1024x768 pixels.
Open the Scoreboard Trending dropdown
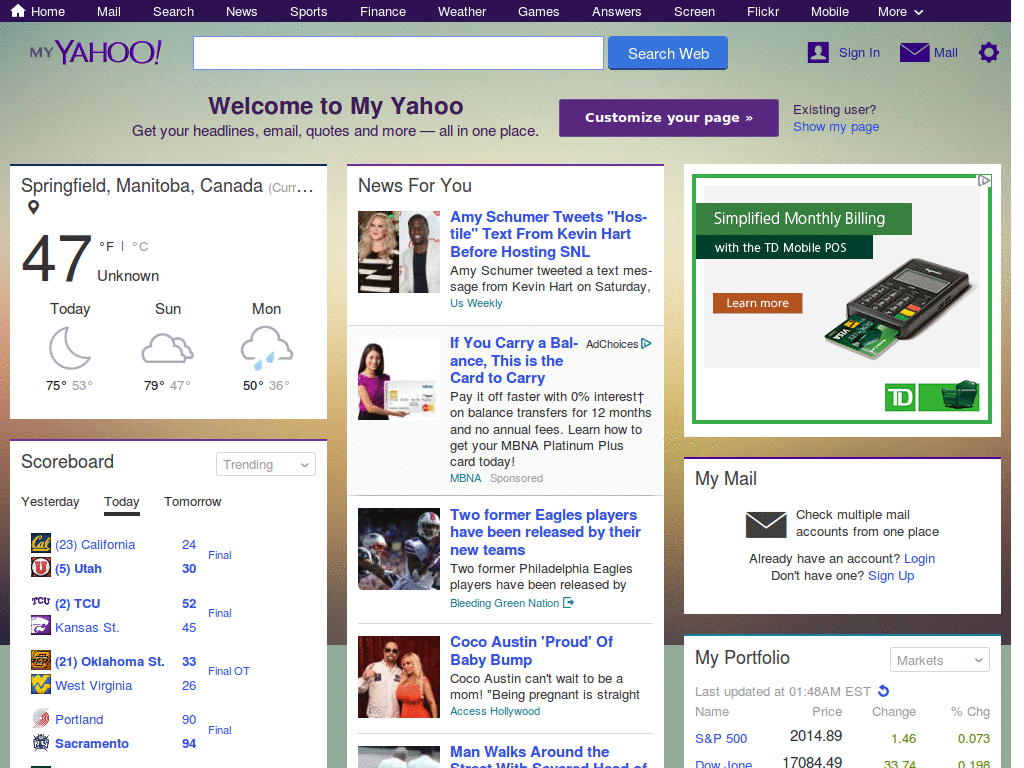pyautogui.click(x=266, y=464)
